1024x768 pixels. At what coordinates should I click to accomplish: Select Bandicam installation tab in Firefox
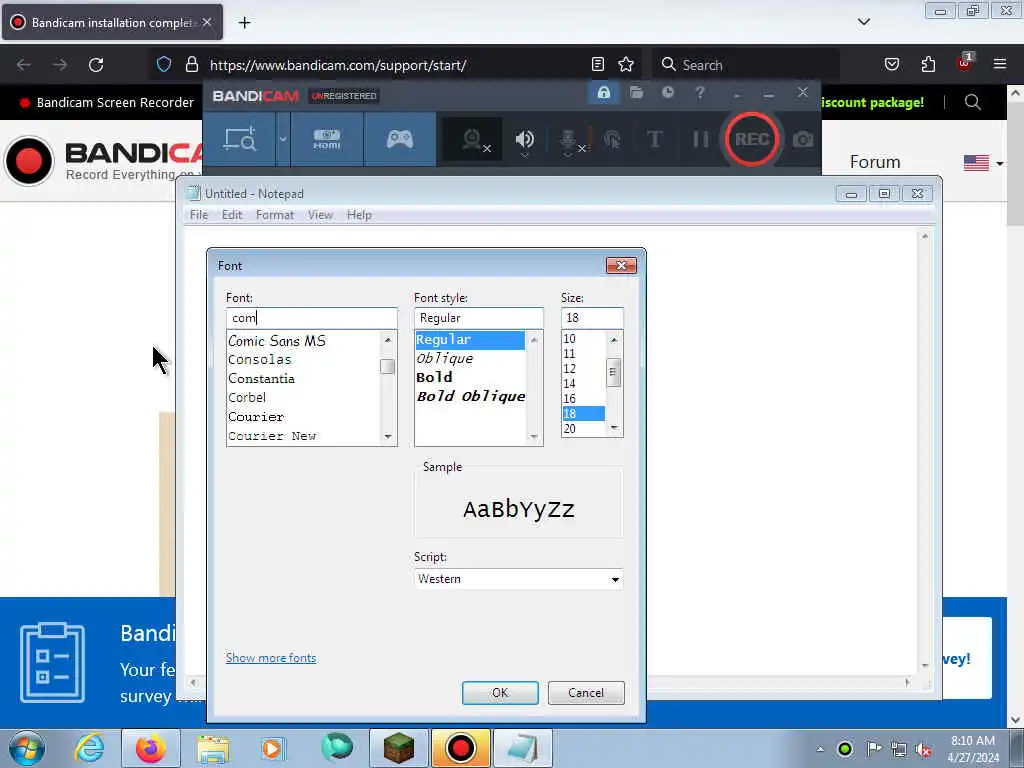[x=112, y=22]
